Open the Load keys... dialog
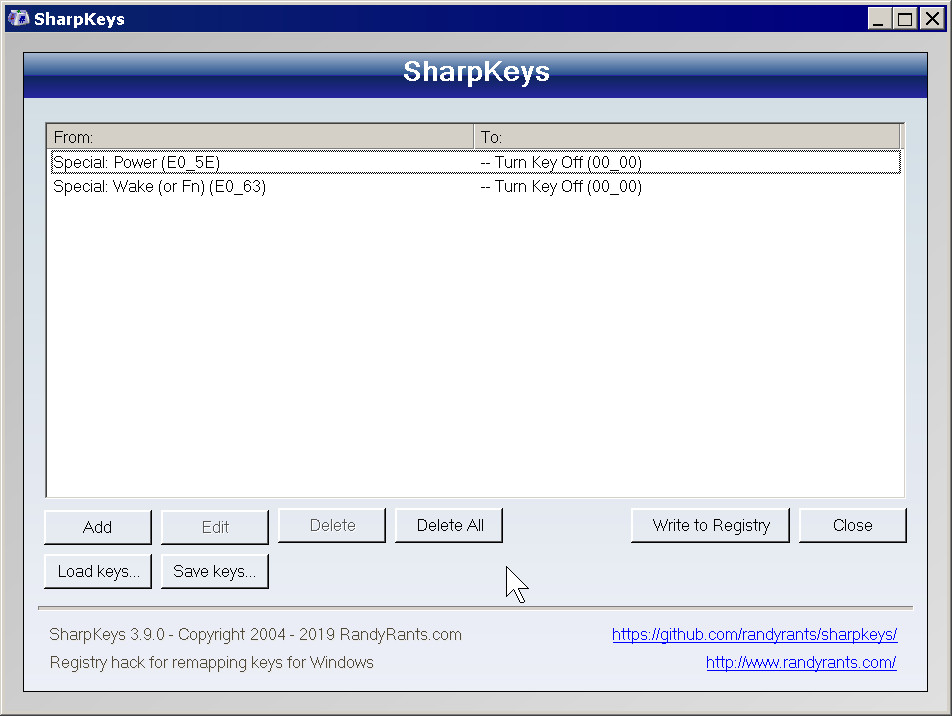952x716 pixels. click(98, 571)
